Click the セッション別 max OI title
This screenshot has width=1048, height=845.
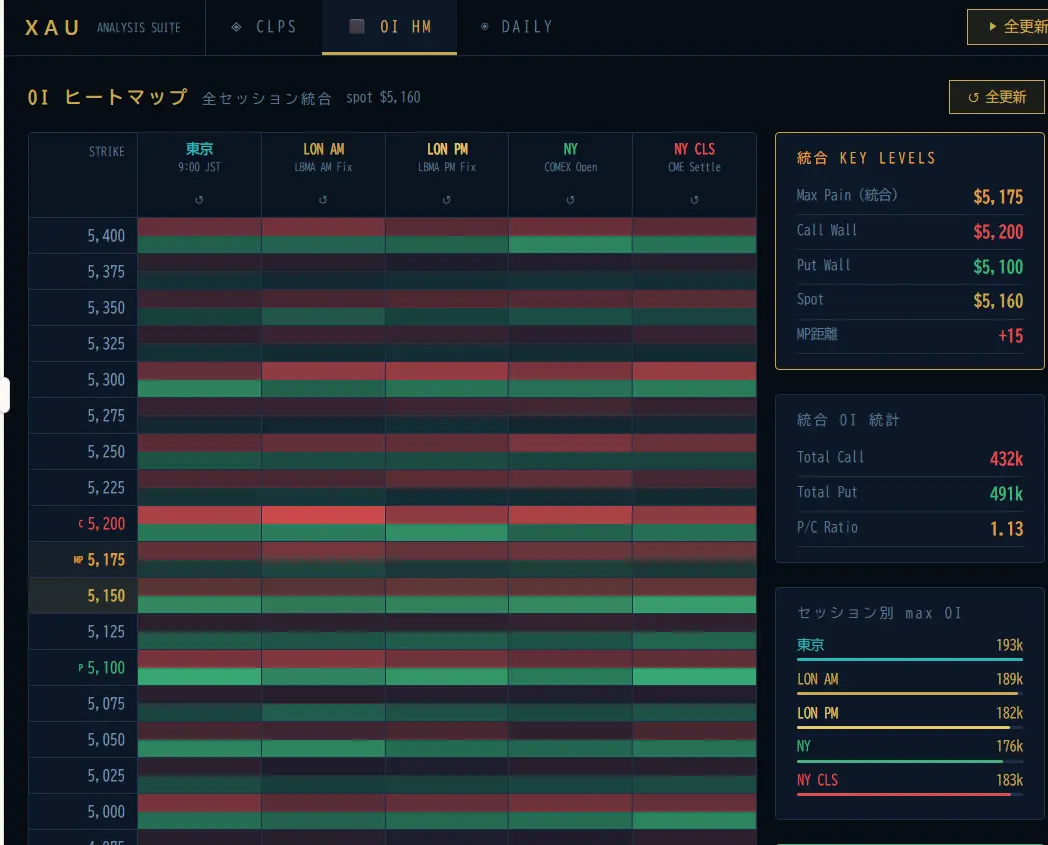[880, 613]
